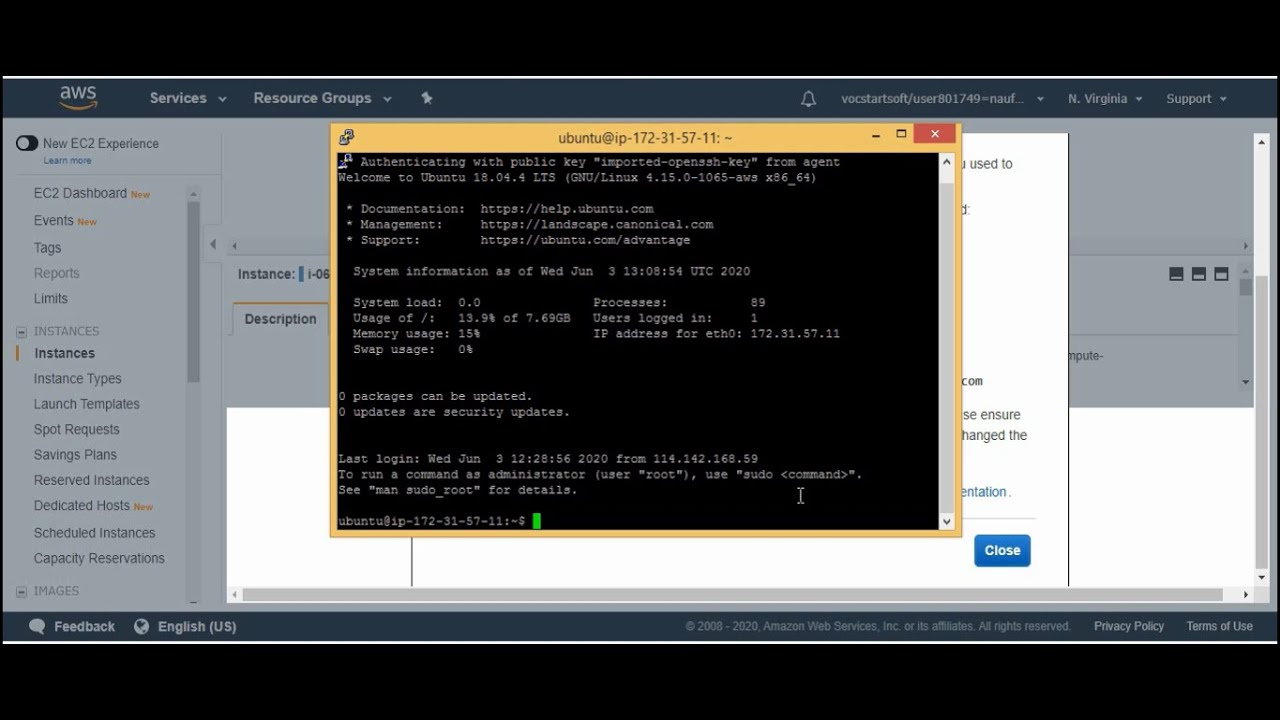Click the bottom horizontal scrollbar left arrow
The height and width of the screenshot is (720, 1280).
tap(234, 595)
